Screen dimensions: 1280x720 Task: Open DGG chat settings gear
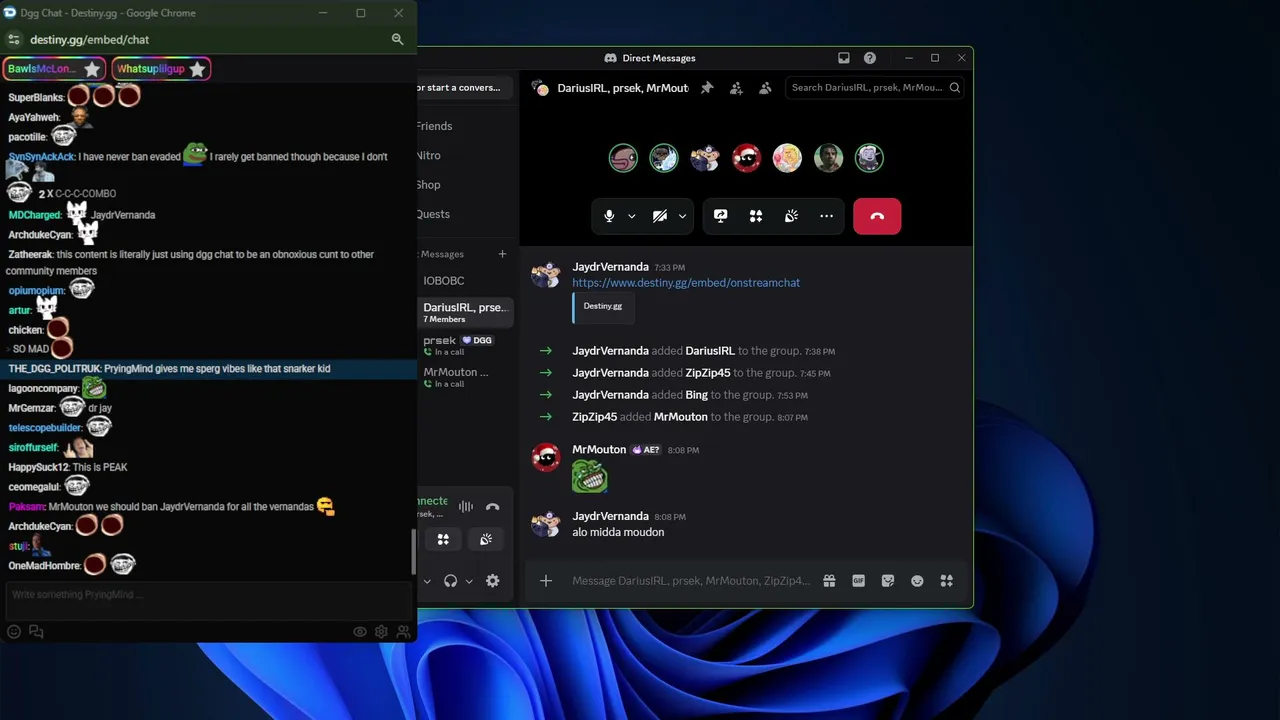point(381,632)
